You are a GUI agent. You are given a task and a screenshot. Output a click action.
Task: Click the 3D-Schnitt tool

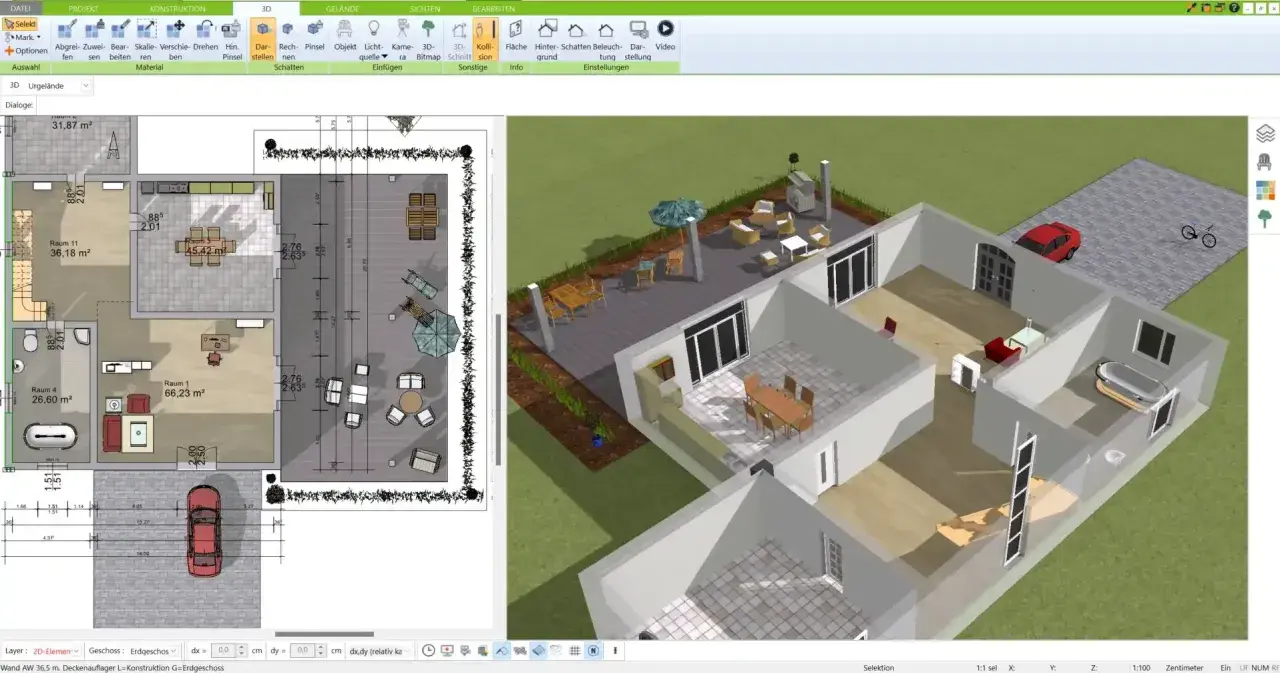pyautogui.click(x=459, y=40)
